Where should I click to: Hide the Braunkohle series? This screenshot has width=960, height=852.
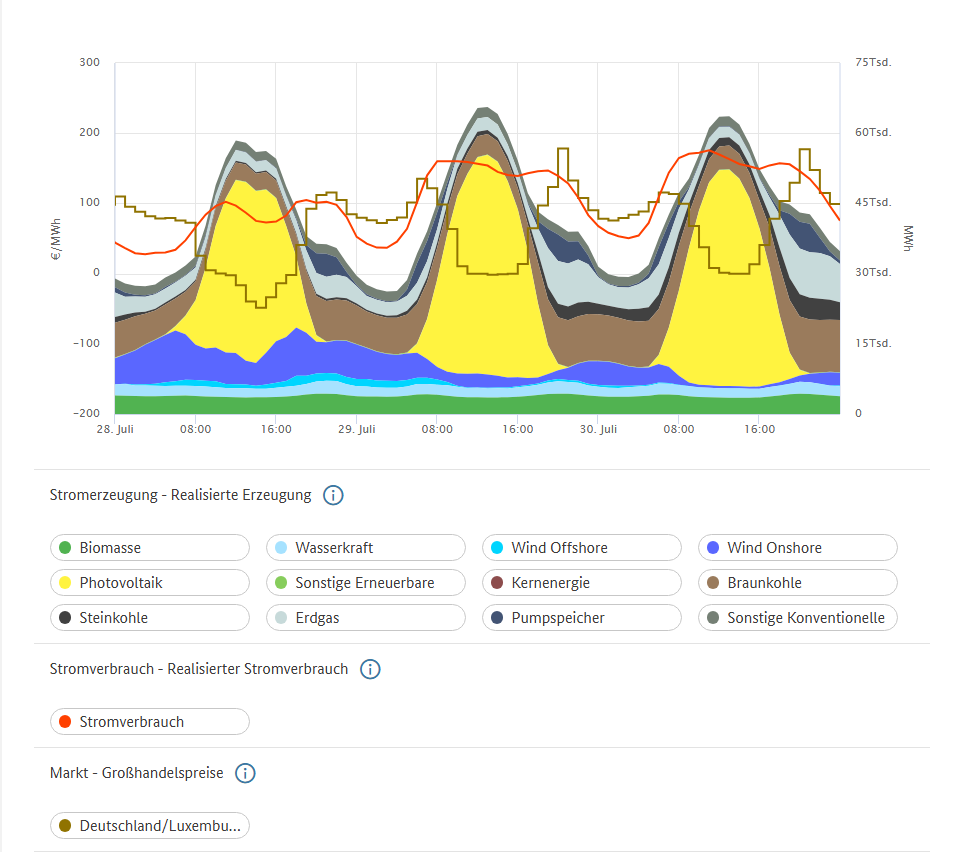pyautogui.click(x=797, y=583)
